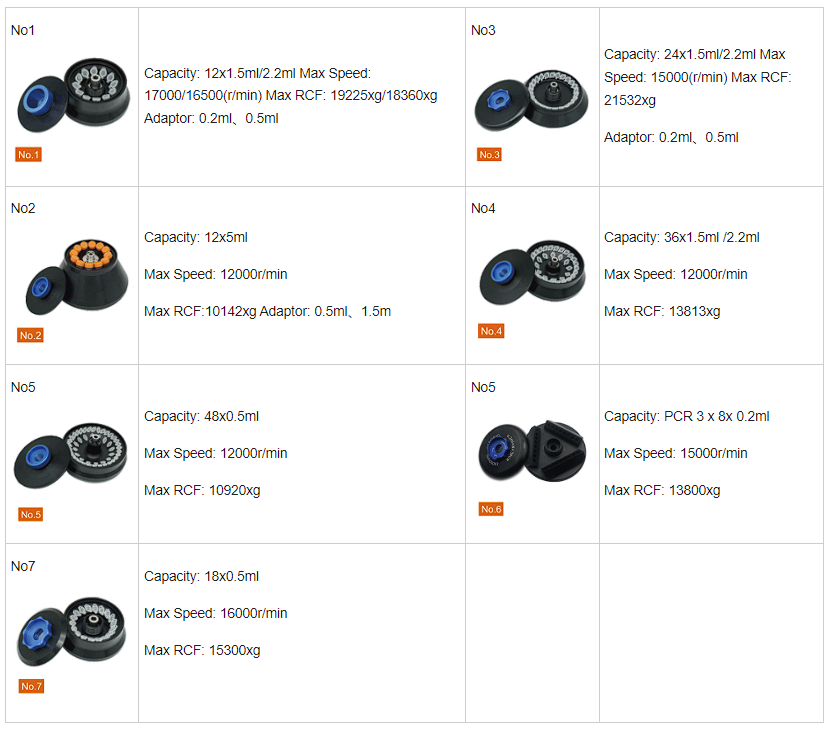Click the "Max RCF: 10920xg" line

(x=202, y=490)
